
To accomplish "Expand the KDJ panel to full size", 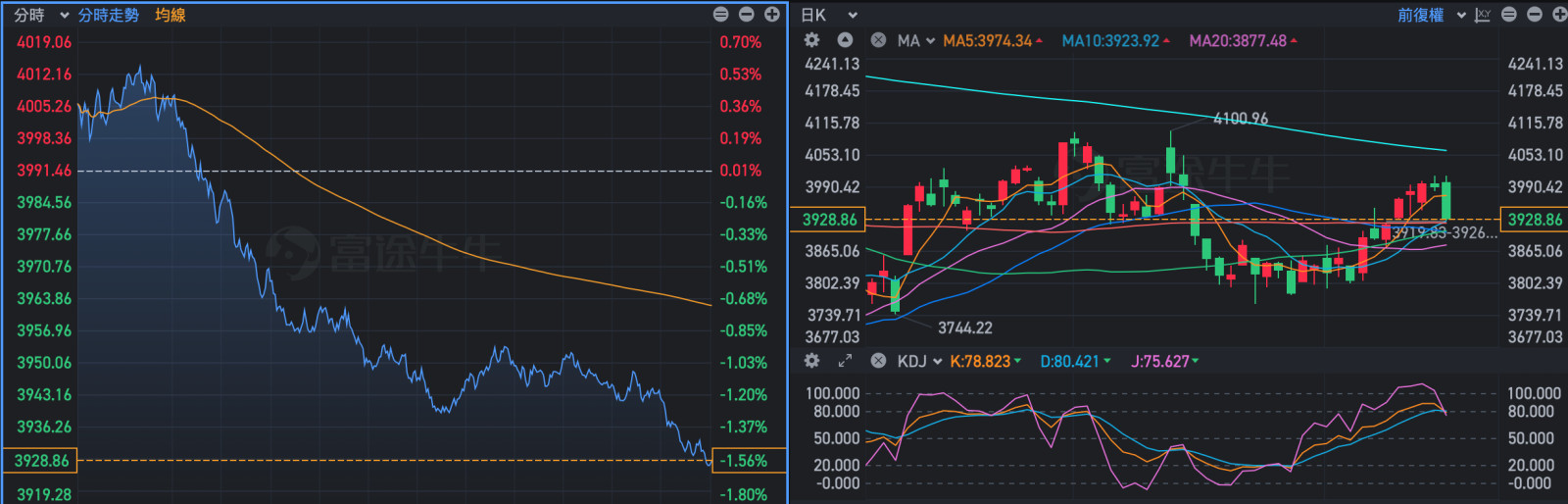I will pos(845,361).
